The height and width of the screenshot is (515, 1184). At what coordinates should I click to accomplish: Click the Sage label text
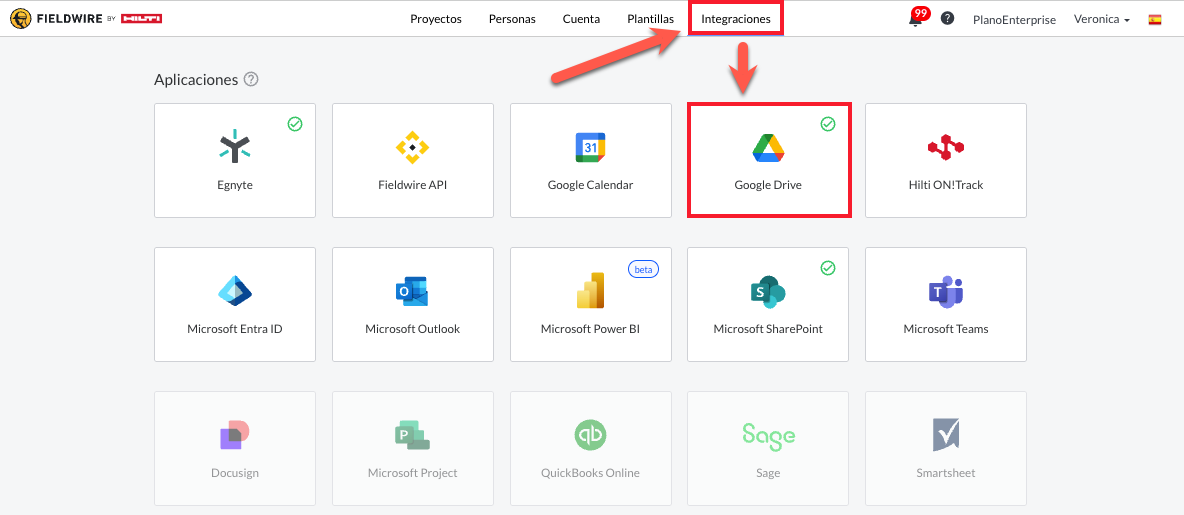click(768, 473)
